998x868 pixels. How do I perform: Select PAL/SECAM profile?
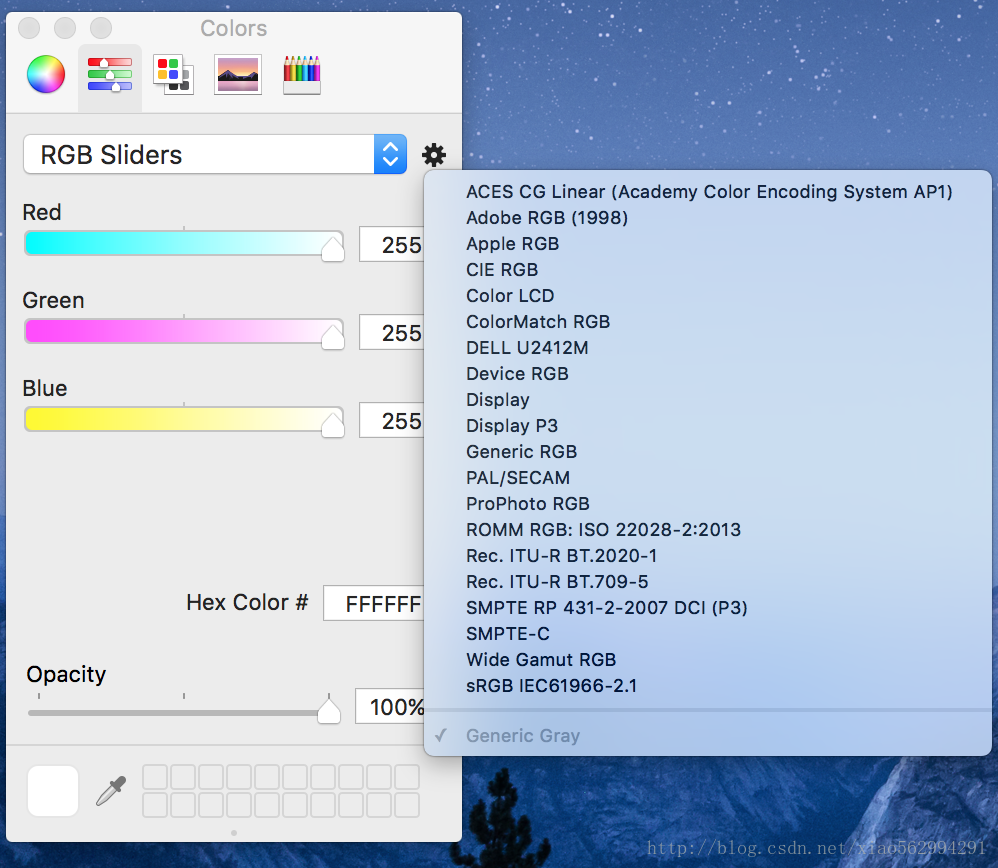708,478
